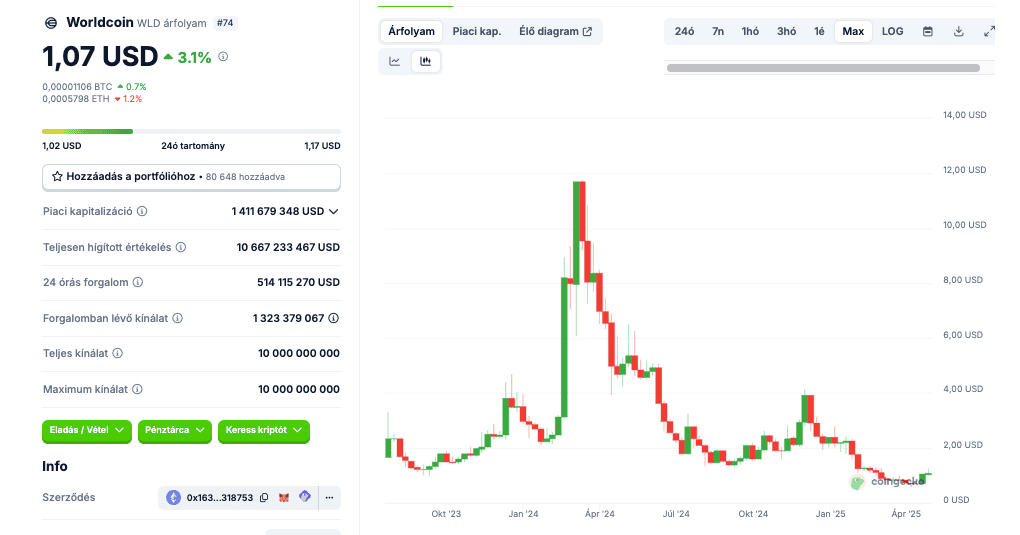Open more contract options ellipsis
1020x535 pixels.
330,498
